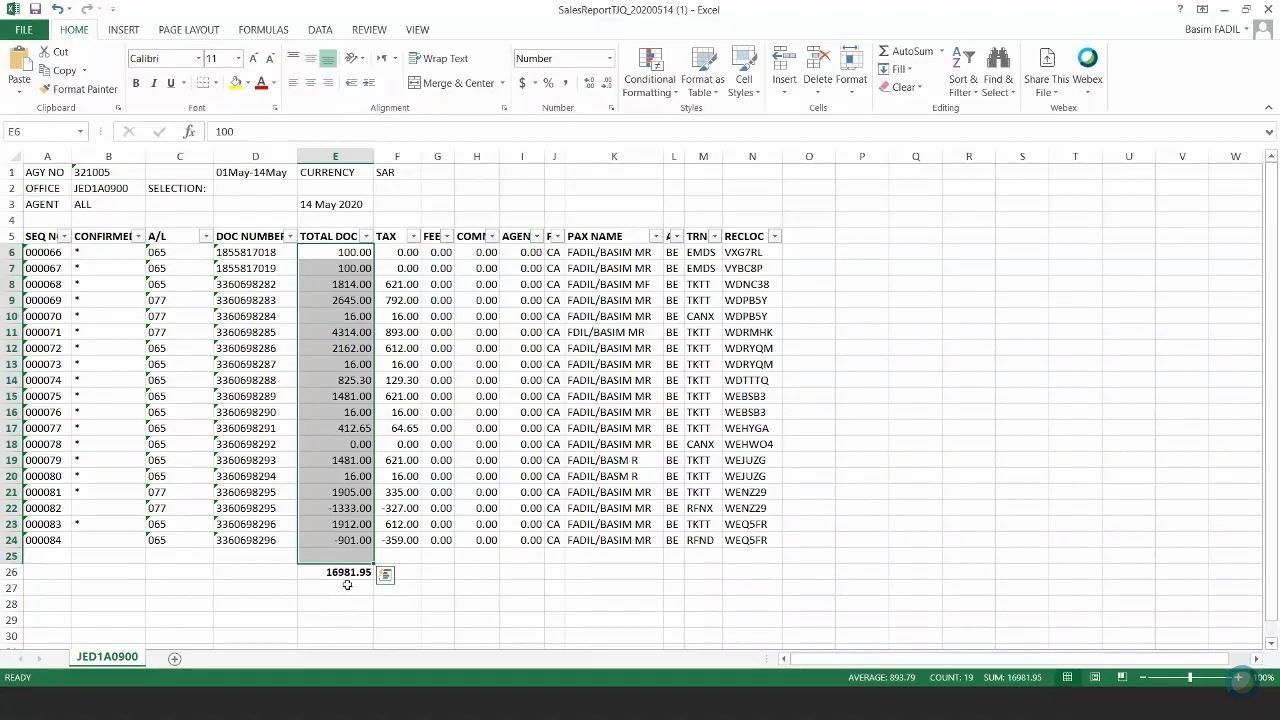Select the JED1A0900 sheet tab
This screenshot has height=720, width=1280.
click(x=107, y=657)
